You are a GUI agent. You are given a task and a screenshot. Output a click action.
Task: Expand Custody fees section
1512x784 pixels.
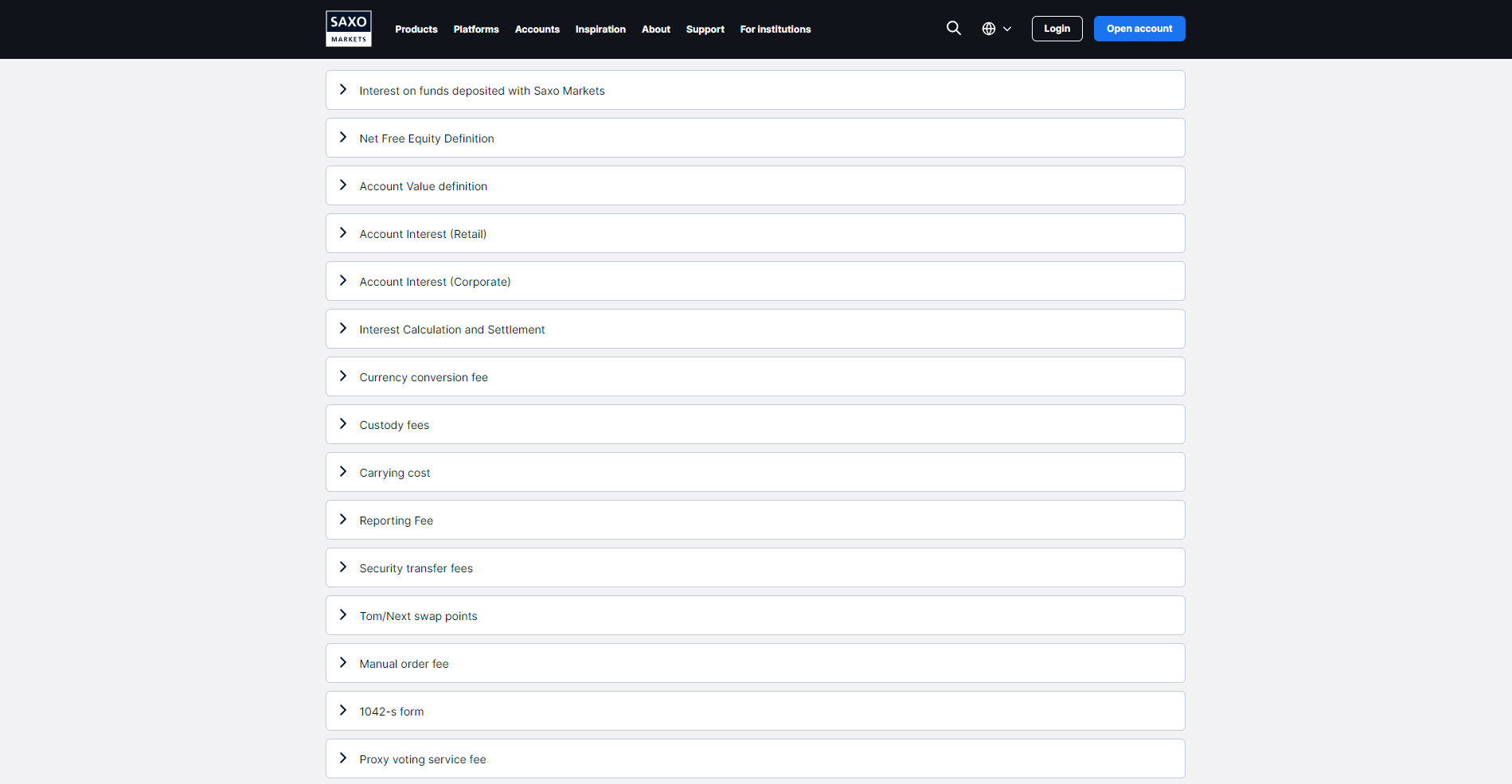(x=755, y=424)
